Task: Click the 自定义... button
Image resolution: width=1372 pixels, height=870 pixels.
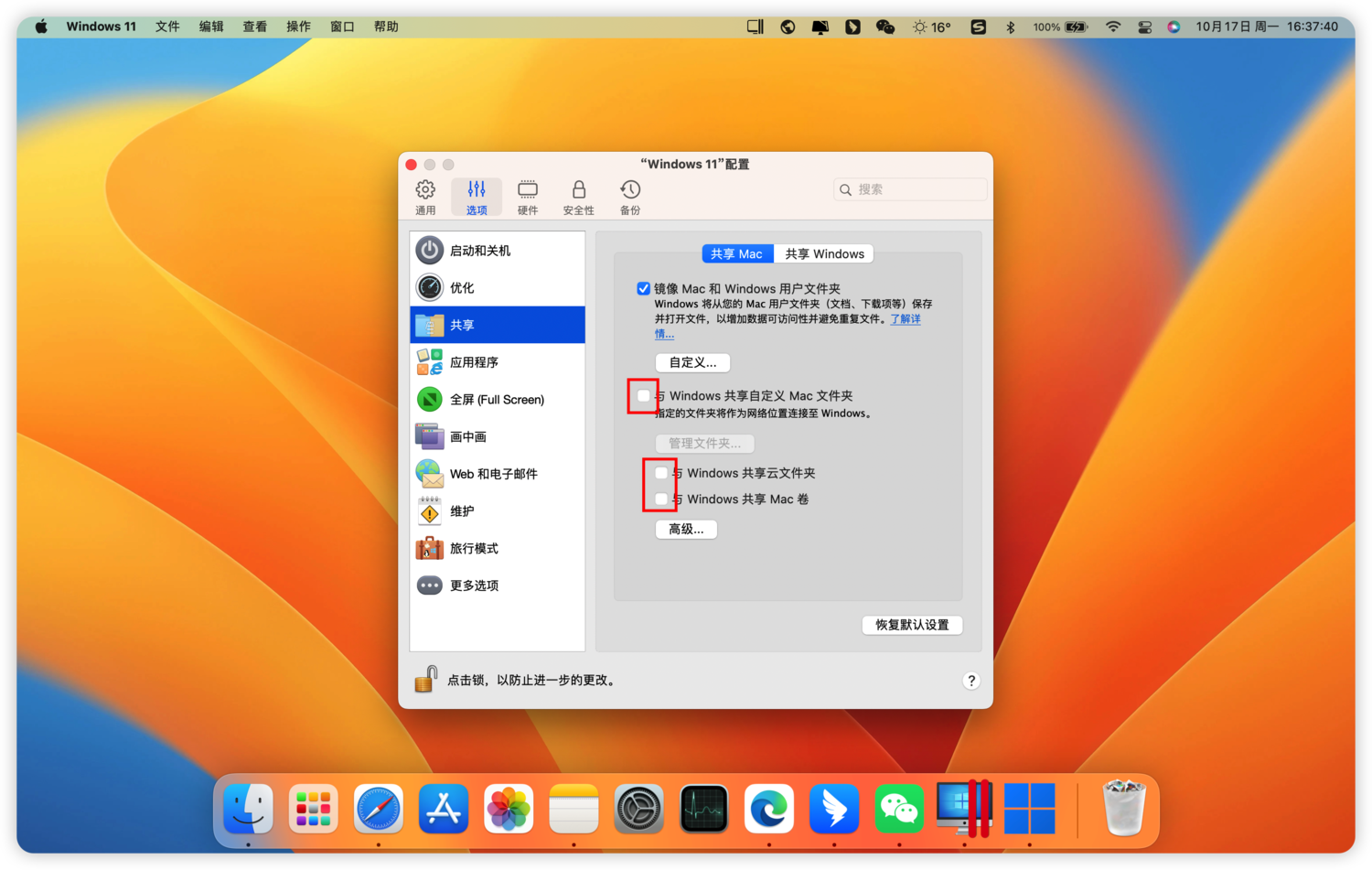Action: (x=692, y=362)
